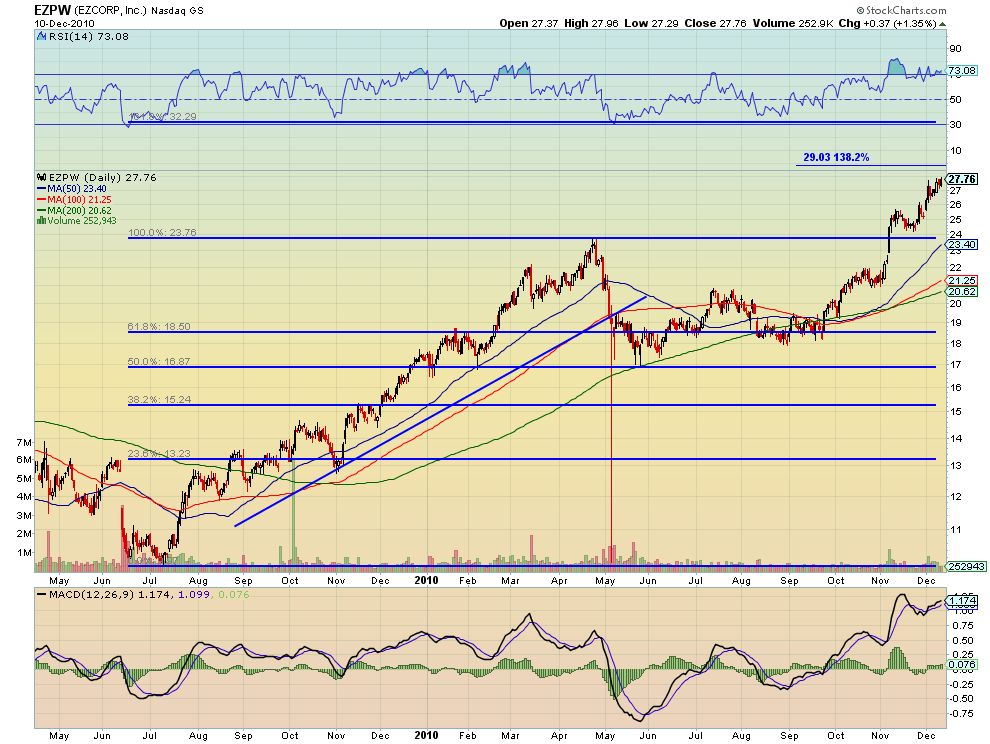Click the 38.2%: 15.24 Fibonacci label
The height and width of the screenshot is (744, 990).
coord(159,399)
